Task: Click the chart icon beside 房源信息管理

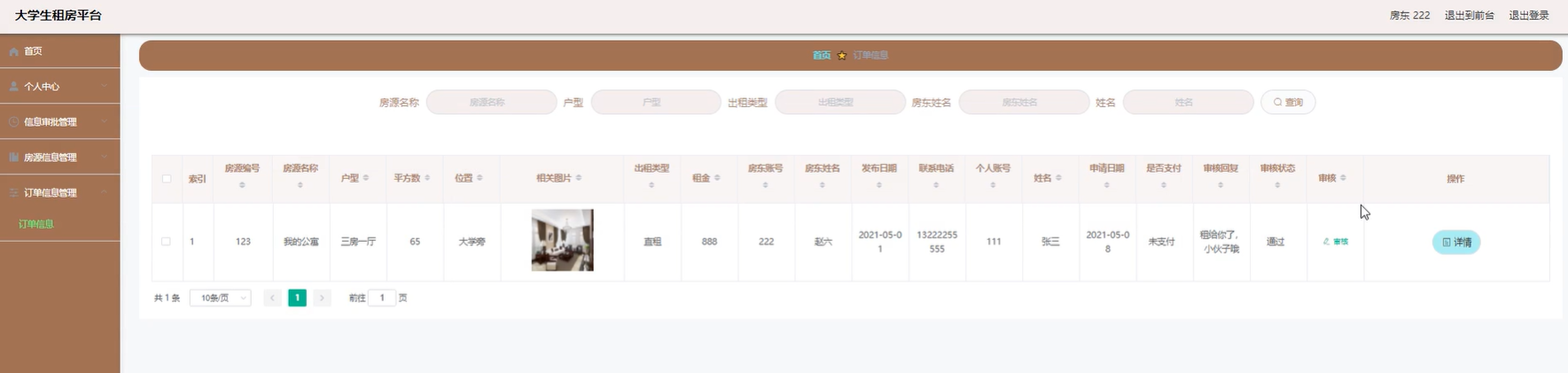Action: pos(14,157)
